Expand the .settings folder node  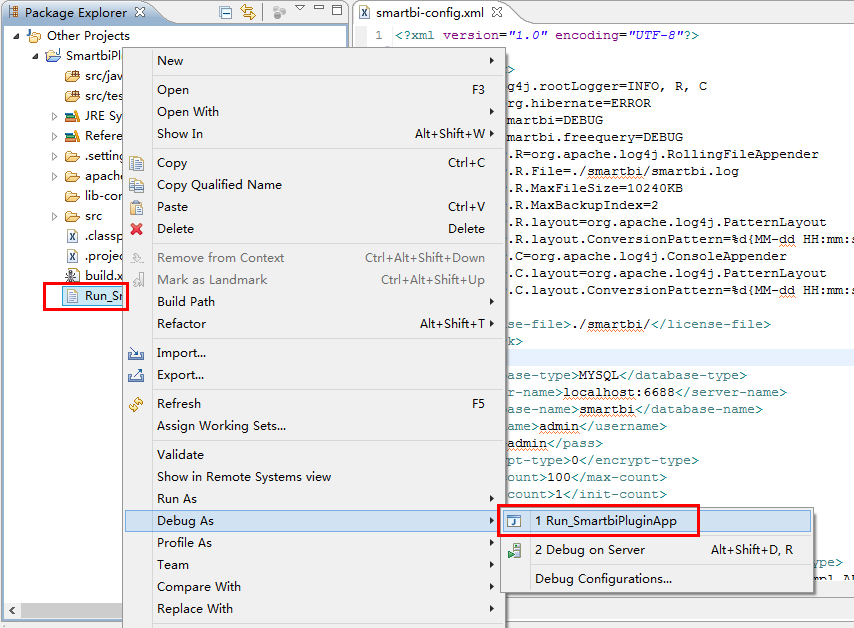(54, 156)
